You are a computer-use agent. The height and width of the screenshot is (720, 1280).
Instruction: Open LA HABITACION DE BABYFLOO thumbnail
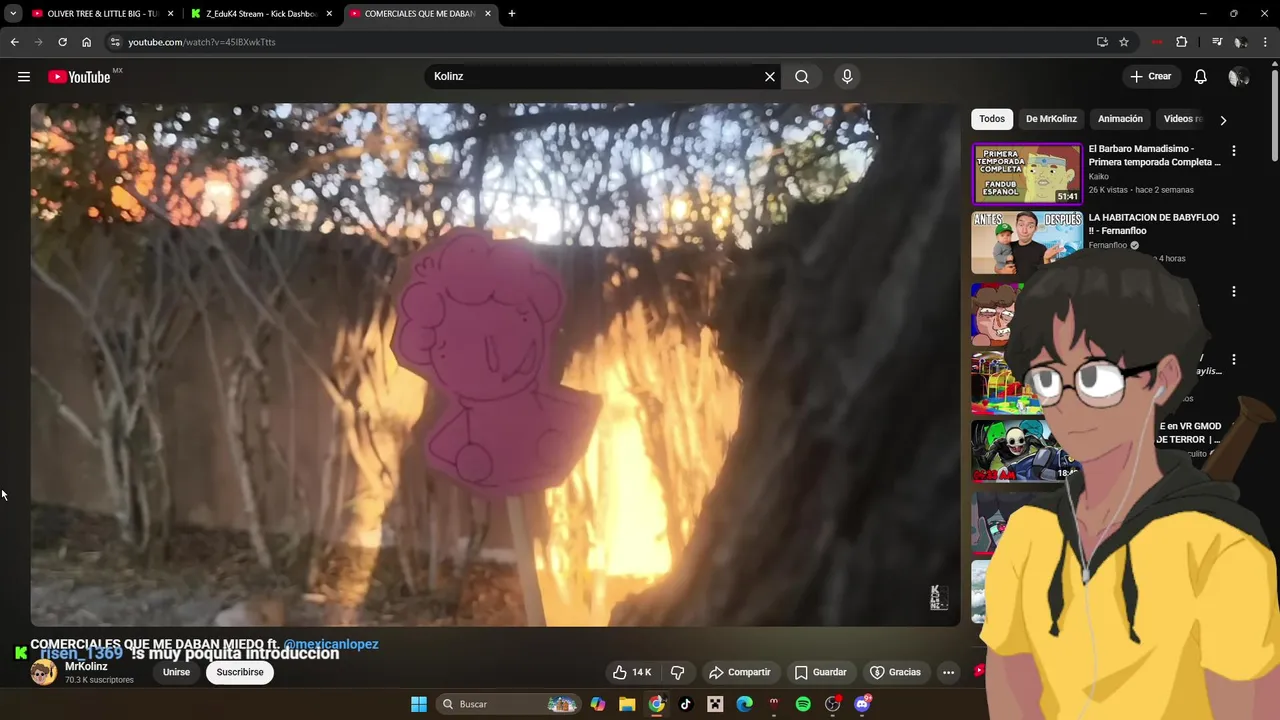point(1027,242)
